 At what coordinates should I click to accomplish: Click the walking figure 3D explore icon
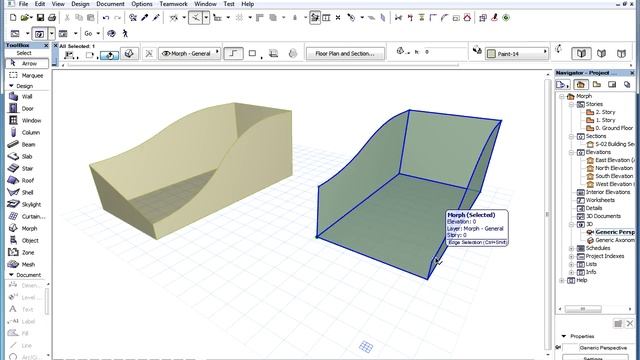125,33
